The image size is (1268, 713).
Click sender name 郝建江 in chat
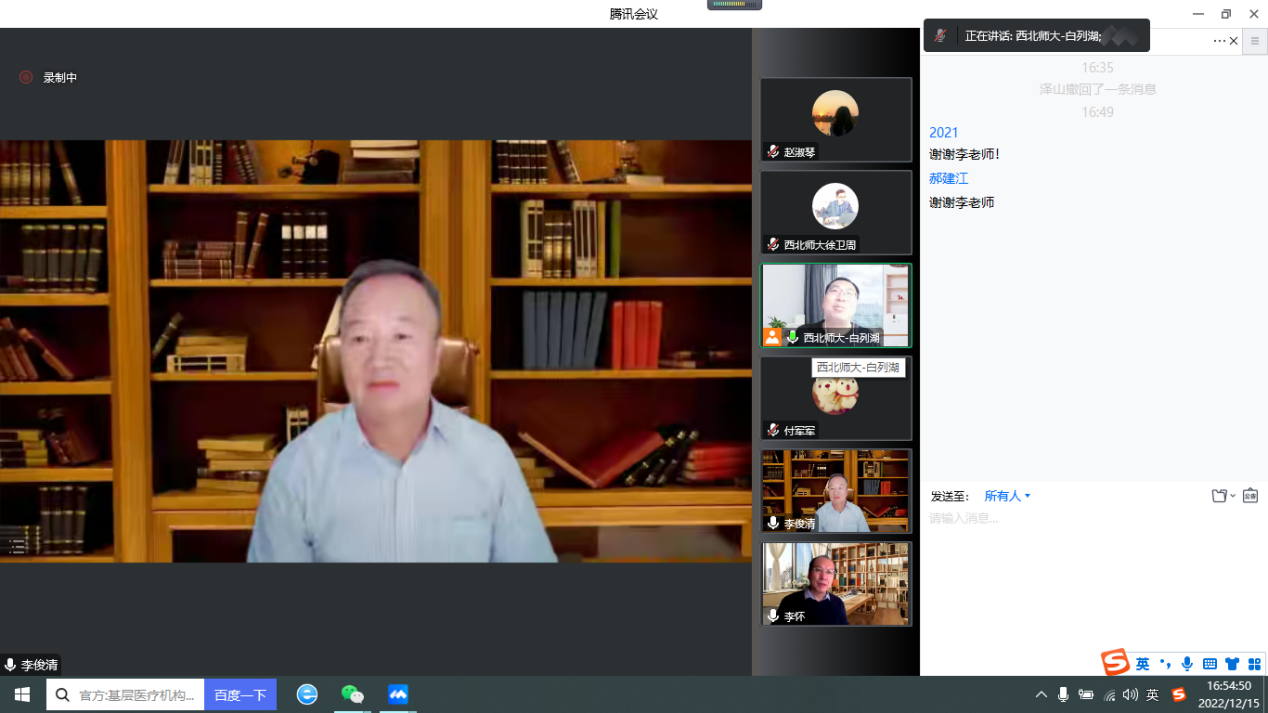tap(948, 178)
